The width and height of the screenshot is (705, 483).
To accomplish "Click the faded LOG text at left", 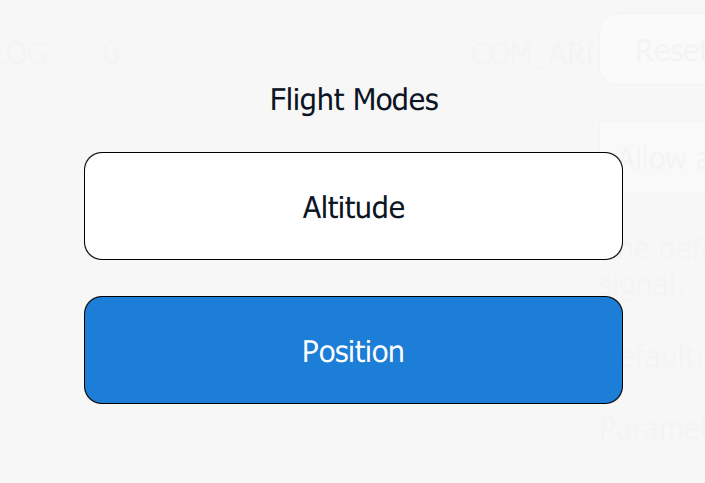I will click(23, 54).
